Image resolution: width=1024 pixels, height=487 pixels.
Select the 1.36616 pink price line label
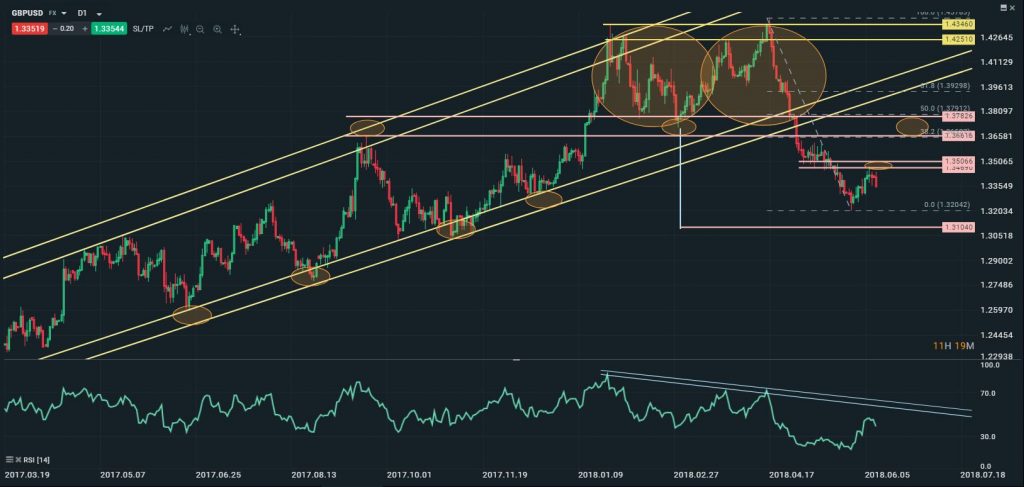pos(958,136)
